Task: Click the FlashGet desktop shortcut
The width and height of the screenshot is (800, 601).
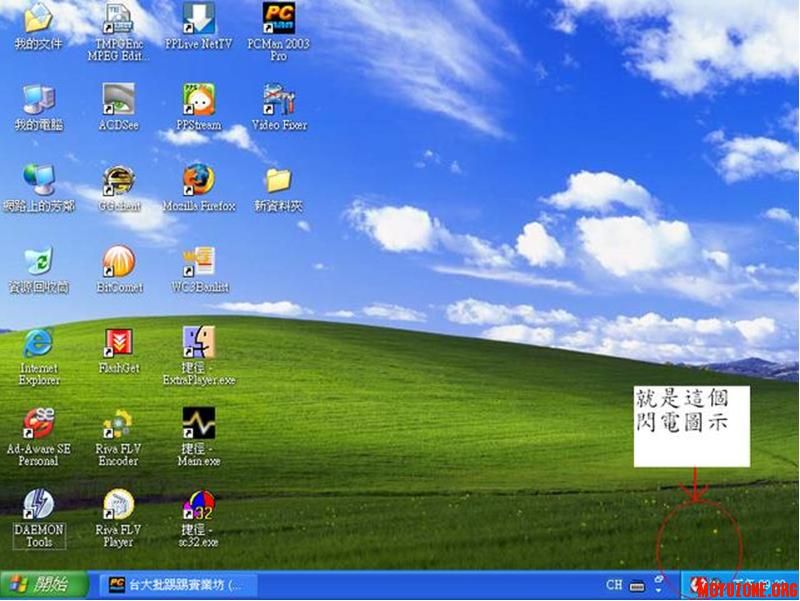Action: click(x=119, y=343)
